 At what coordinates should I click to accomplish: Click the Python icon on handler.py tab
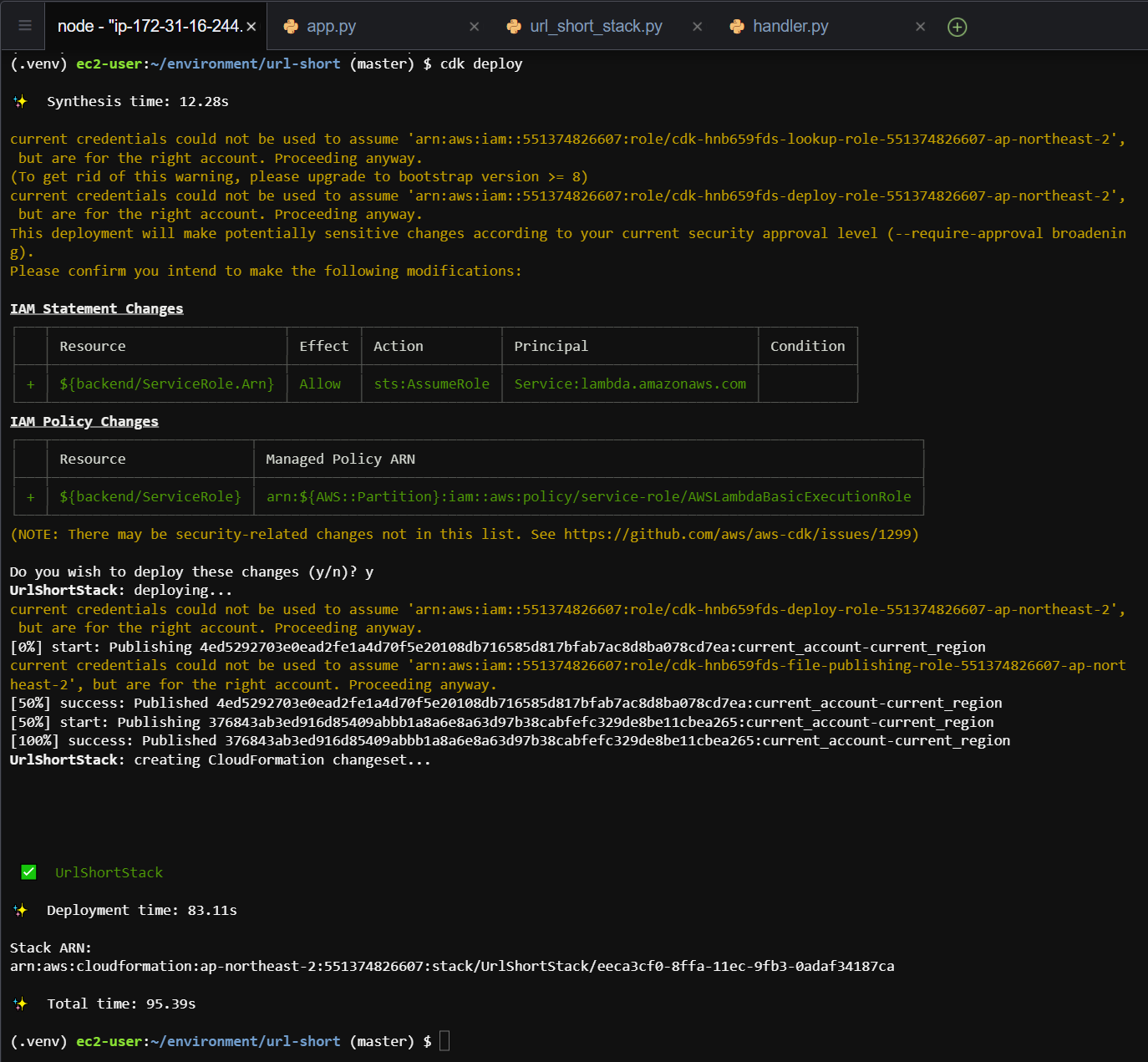click(737, 27)
